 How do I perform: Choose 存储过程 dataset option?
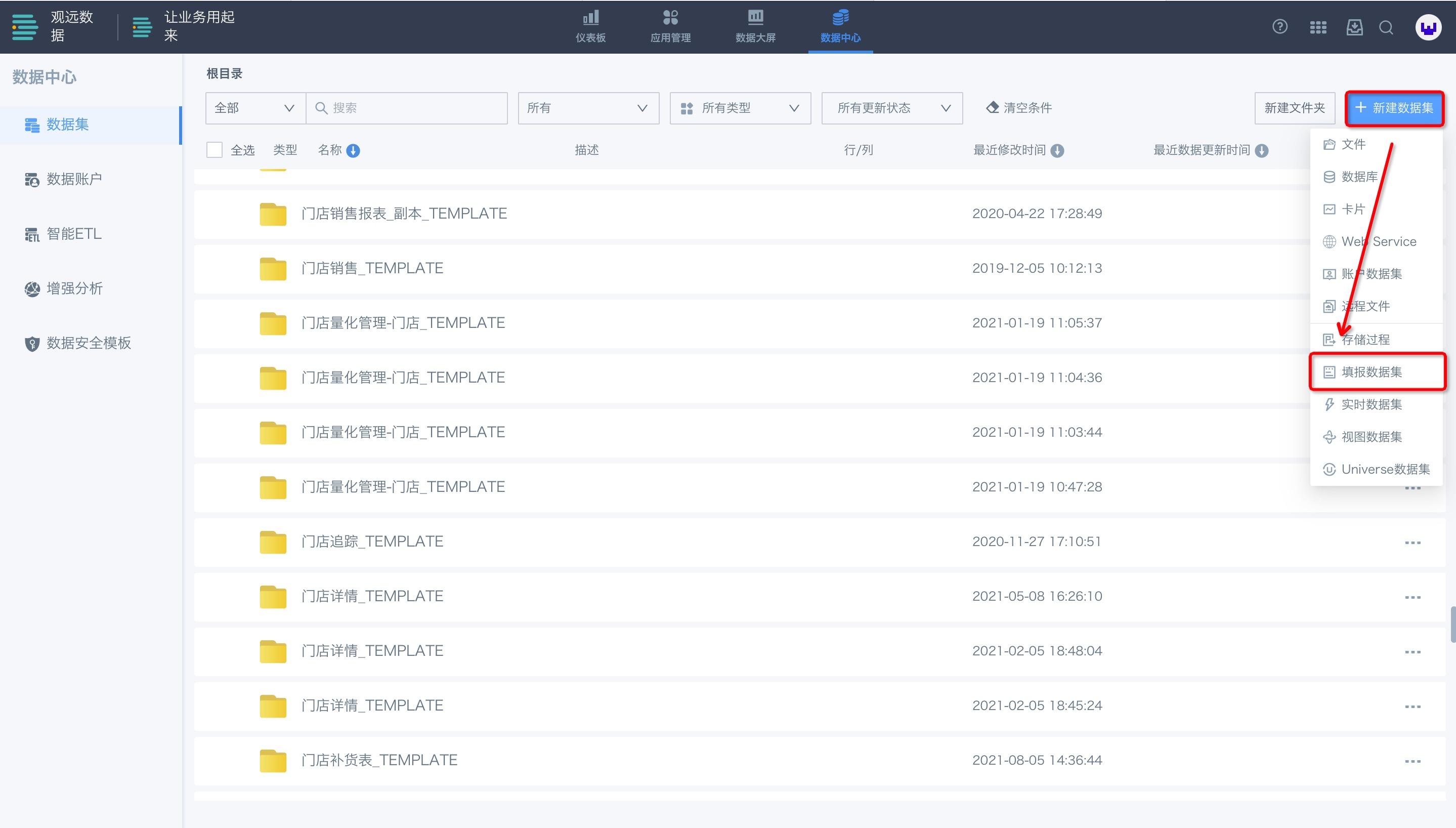(x=1376, y=340)
